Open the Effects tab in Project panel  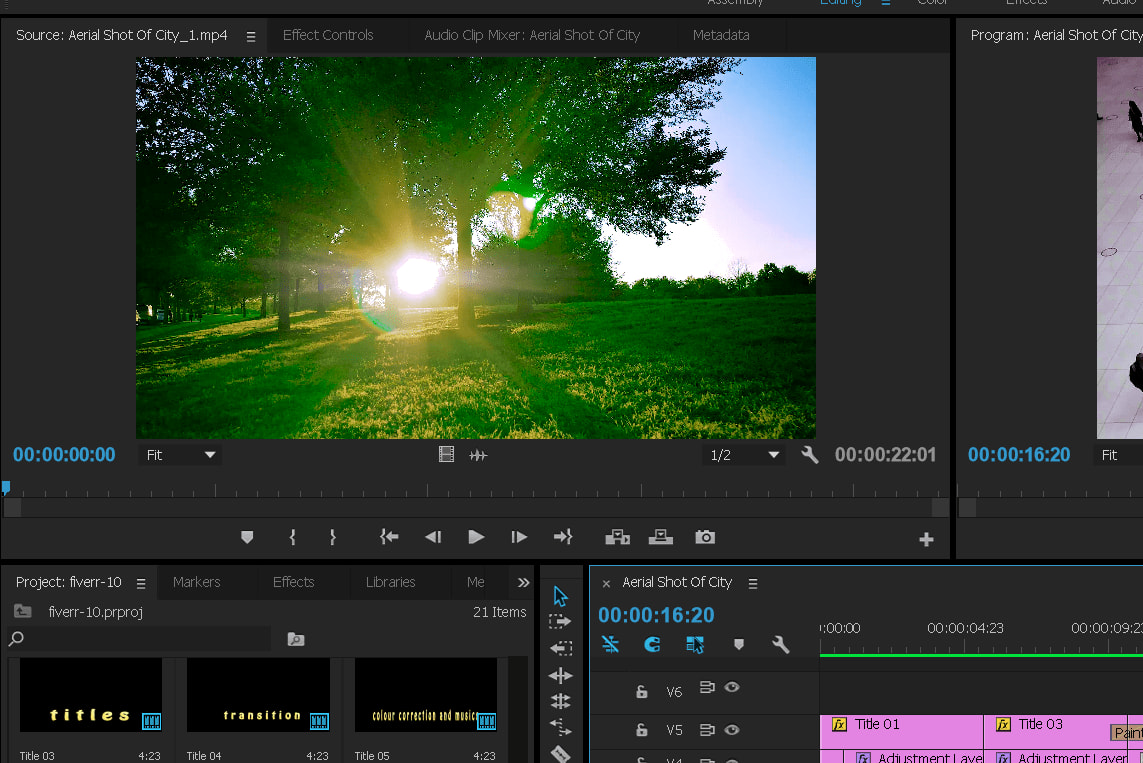[x=293, y=582]
